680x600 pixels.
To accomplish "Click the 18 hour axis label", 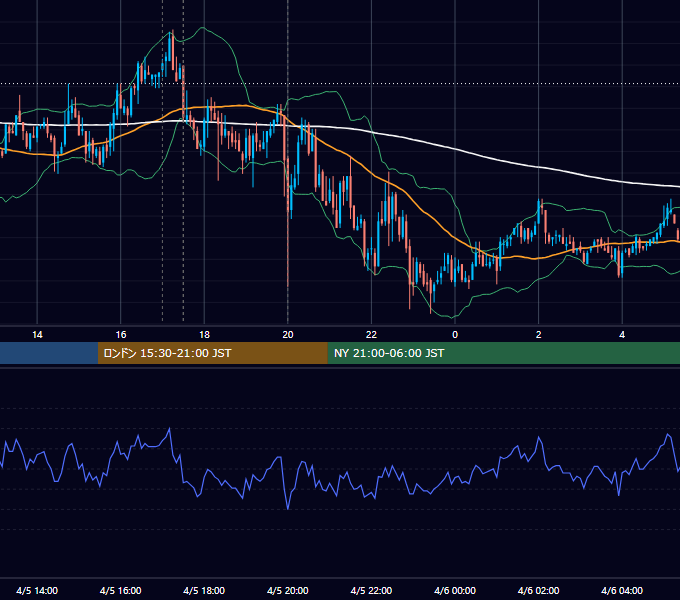I will coord(204,335).
